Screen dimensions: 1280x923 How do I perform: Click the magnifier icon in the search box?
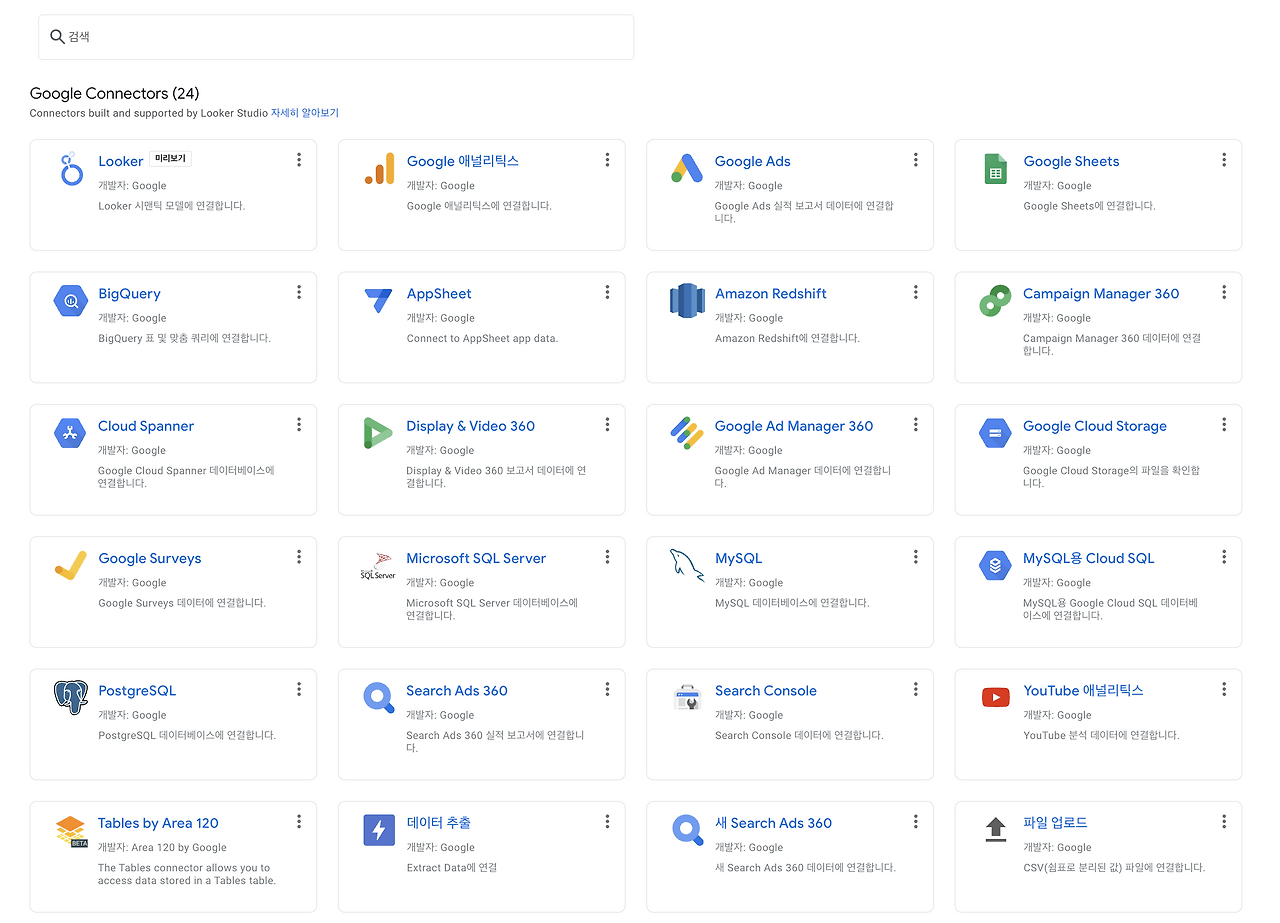(57, 37)
